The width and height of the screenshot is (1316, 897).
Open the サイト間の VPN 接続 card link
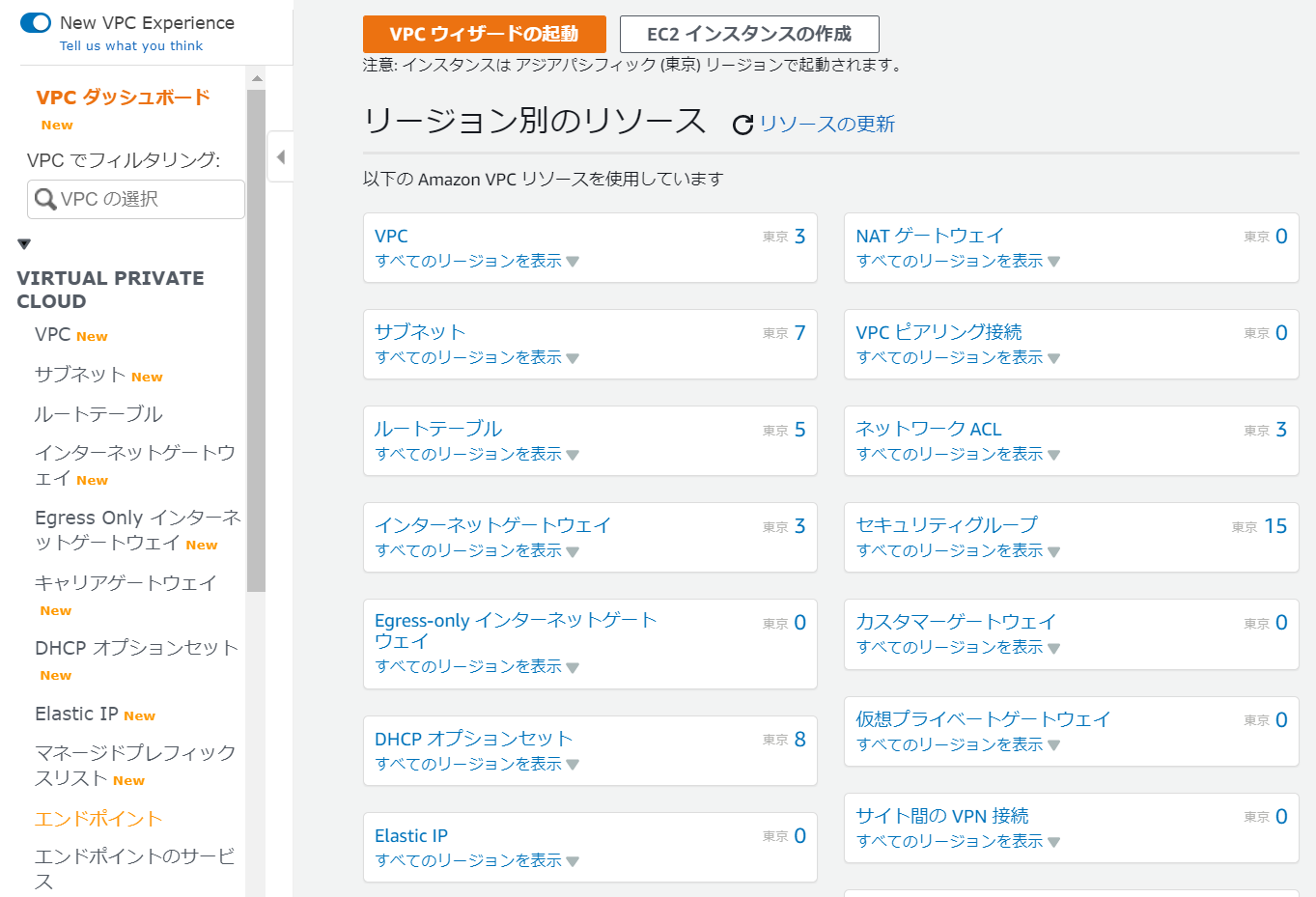(942, 816)
